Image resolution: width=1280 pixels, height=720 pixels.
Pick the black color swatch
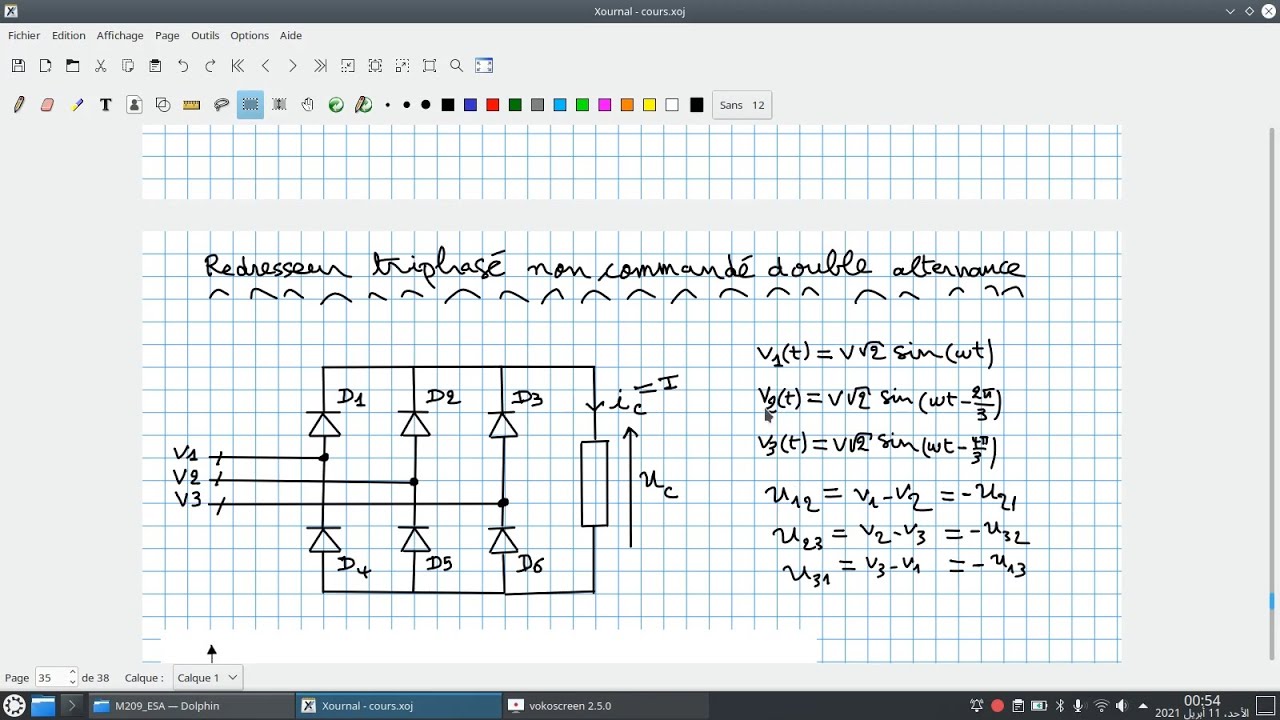tap(448, 105)
